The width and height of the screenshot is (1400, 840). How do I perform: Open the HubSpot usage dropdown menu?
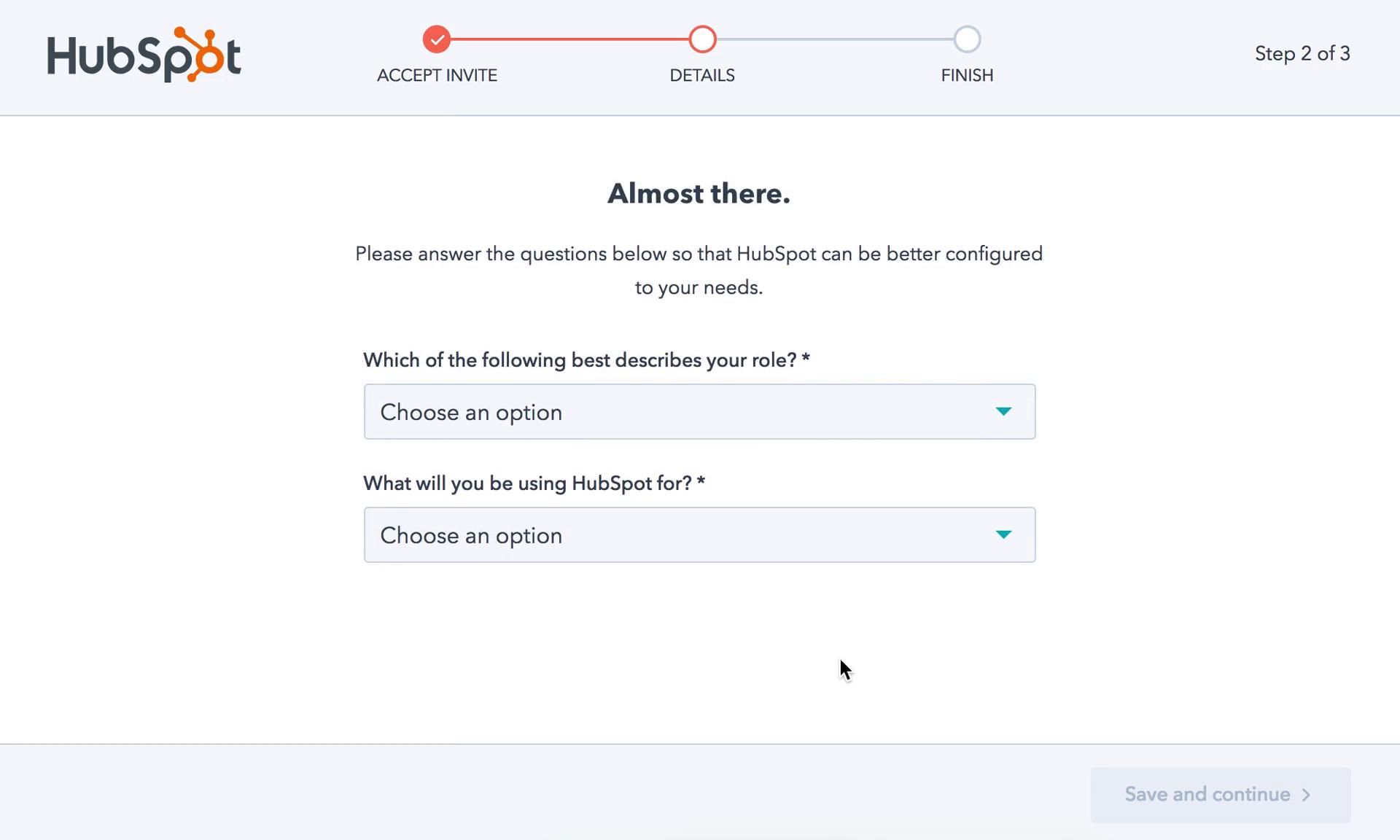coord(699,534)
